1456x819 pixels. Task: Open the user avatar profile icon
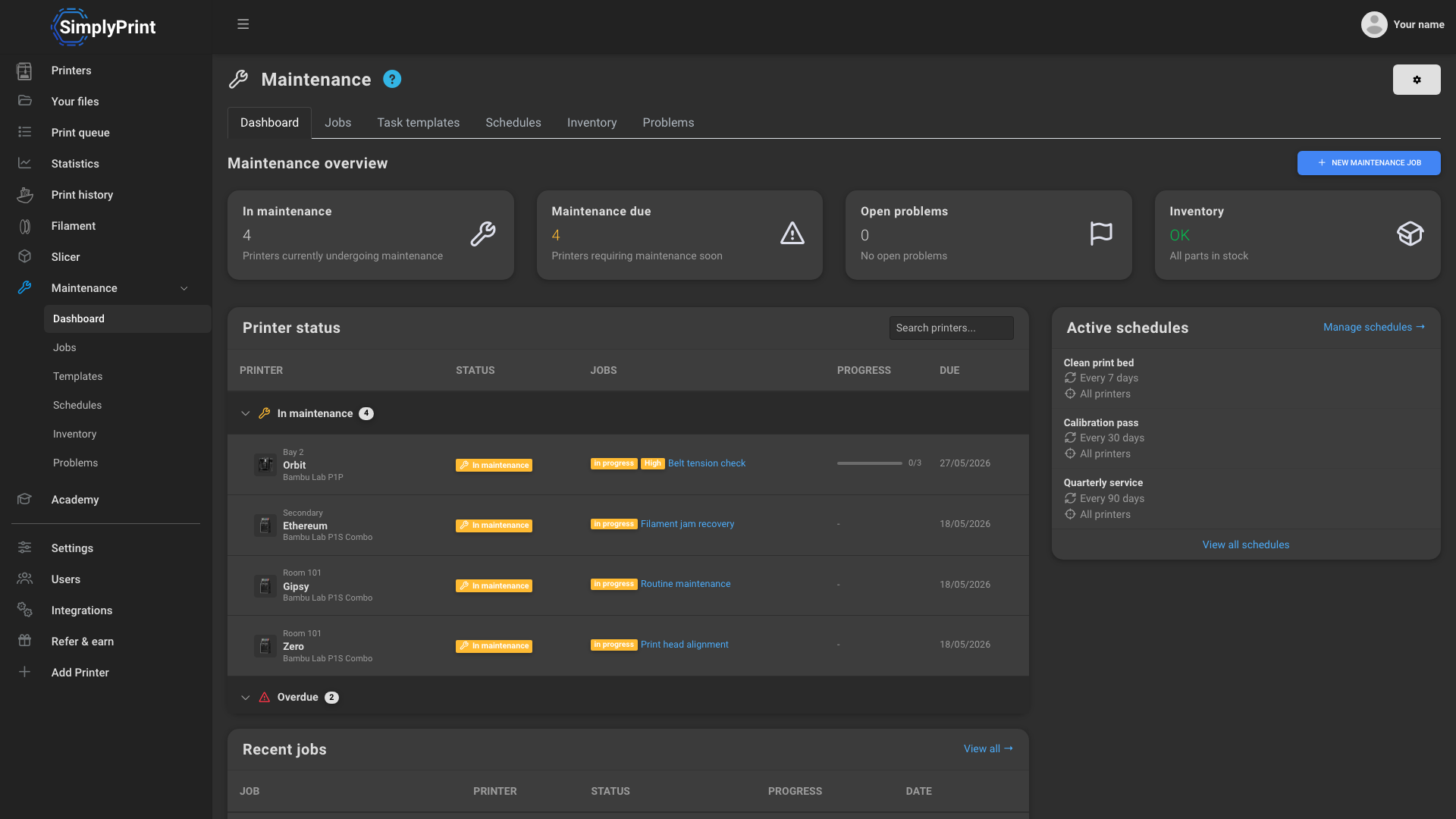tap(1373, 24)
